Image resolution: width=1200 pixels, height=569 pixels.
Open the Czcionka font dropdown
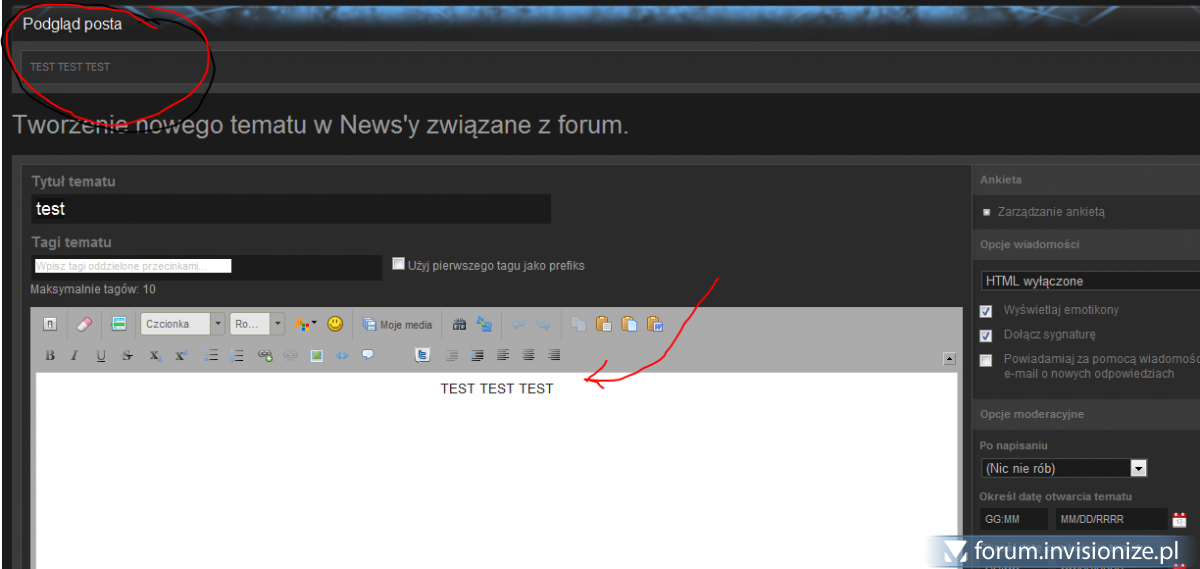point(183,324)
